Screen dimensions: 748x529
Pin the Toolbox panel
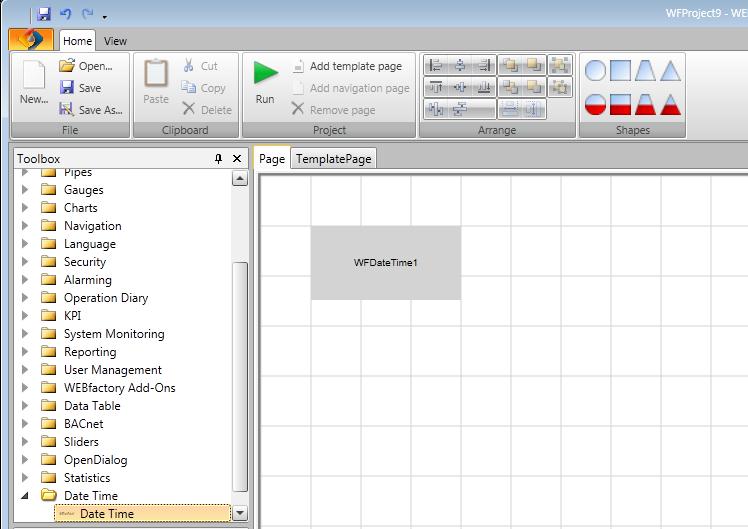click(218, 158)
